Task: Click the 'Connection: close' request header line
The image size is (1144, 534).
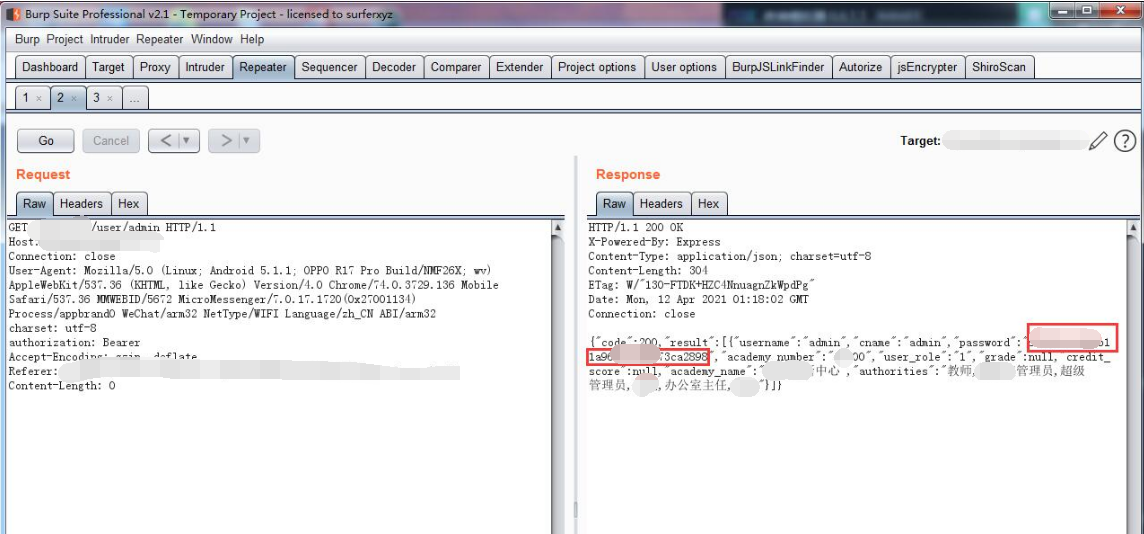Action: click(x=62, y=256)
